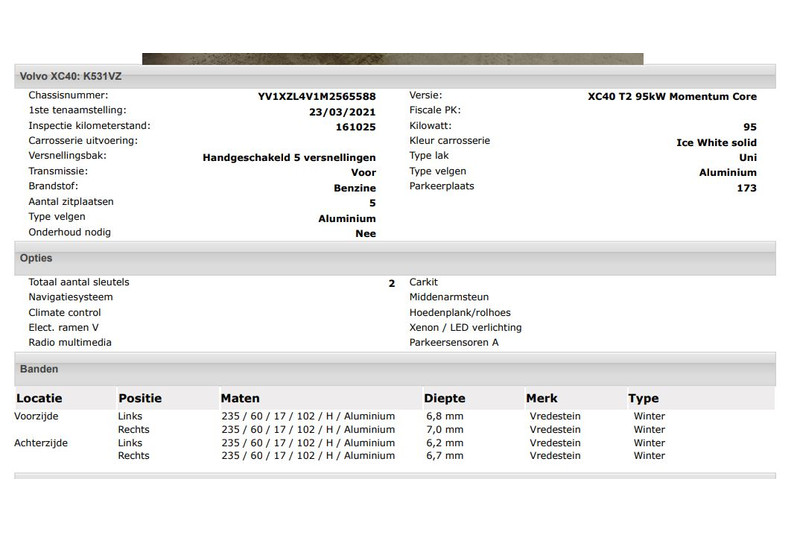Select the 6,8 mm front left tyre depth
The height and width of the screenshot is (533, 800).
[443, 416]
